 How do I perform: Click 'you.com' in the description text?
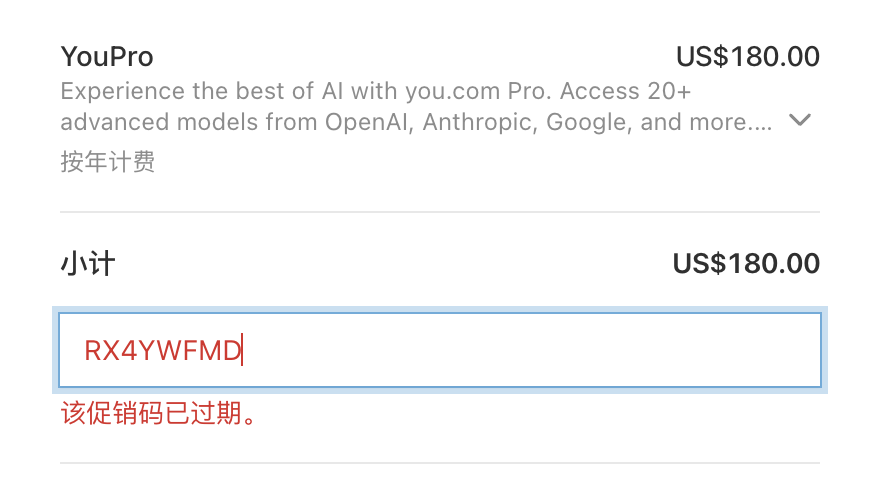pyautogui.click(x=453, y=91)
